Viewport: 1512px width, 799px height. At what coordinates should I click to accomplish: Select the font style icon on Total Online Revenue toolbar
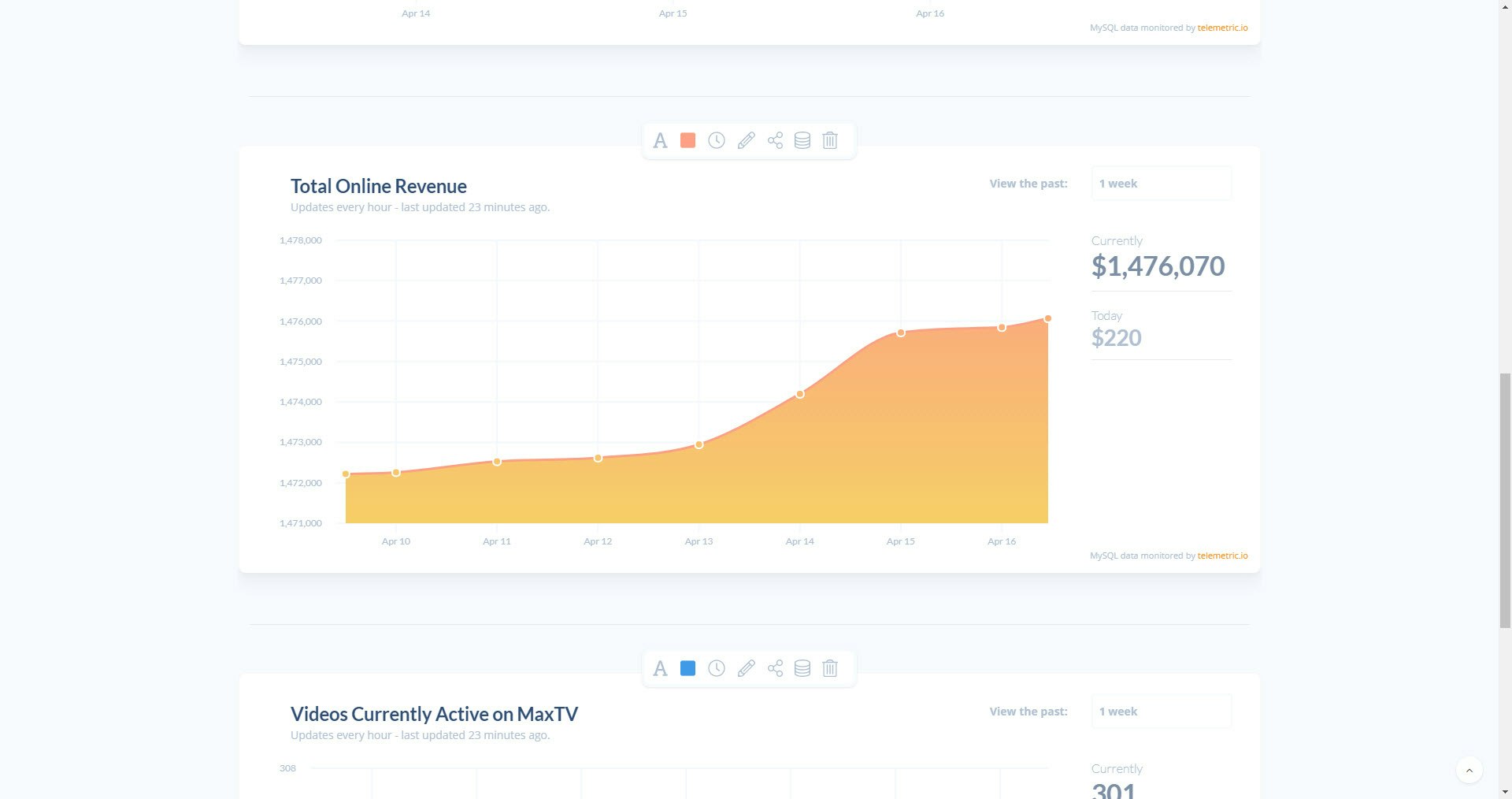click(x=661, y=140)
